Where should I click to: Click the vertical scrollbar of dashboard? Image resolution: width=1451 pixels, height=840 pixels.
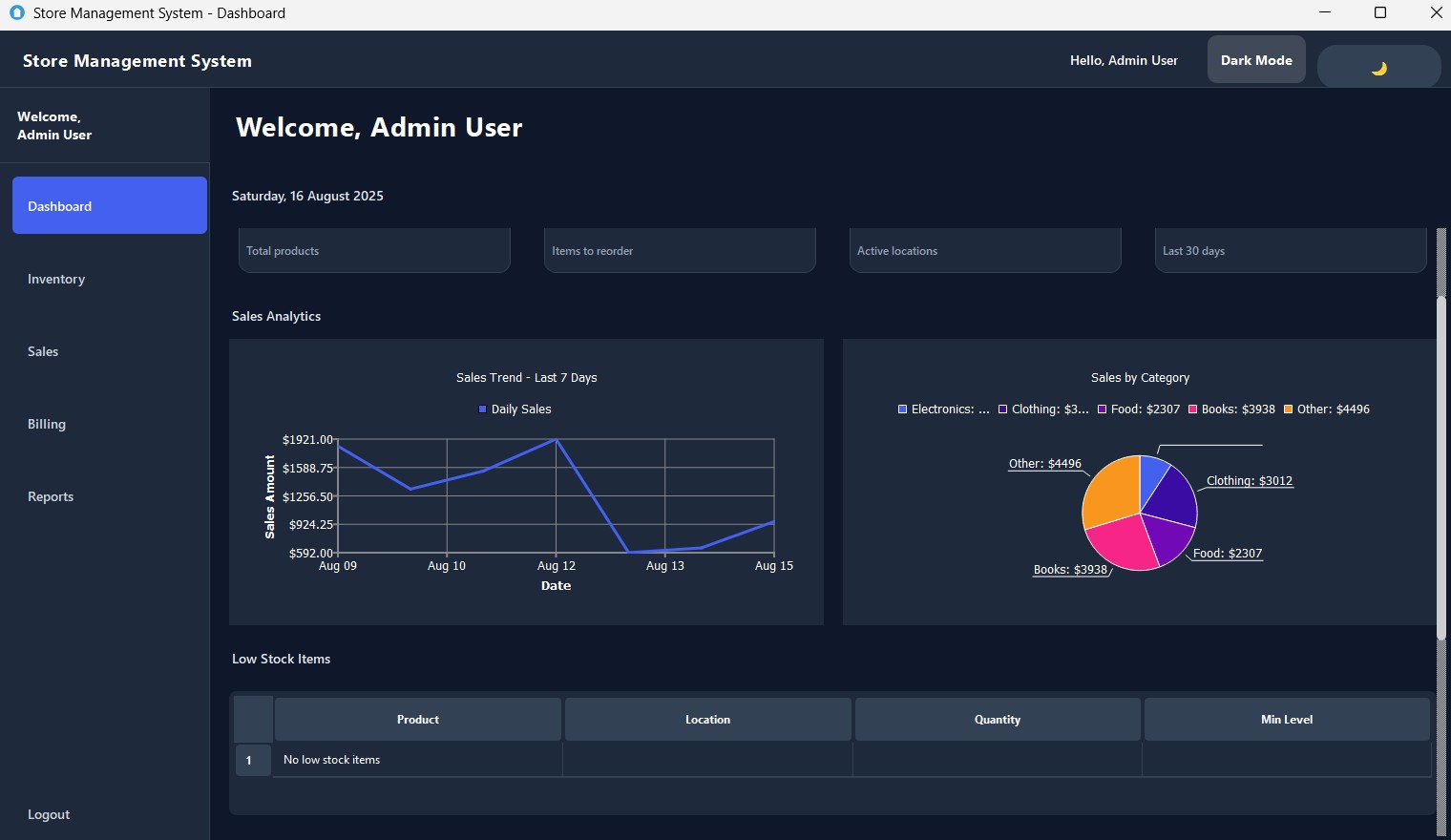point(1441,468)
